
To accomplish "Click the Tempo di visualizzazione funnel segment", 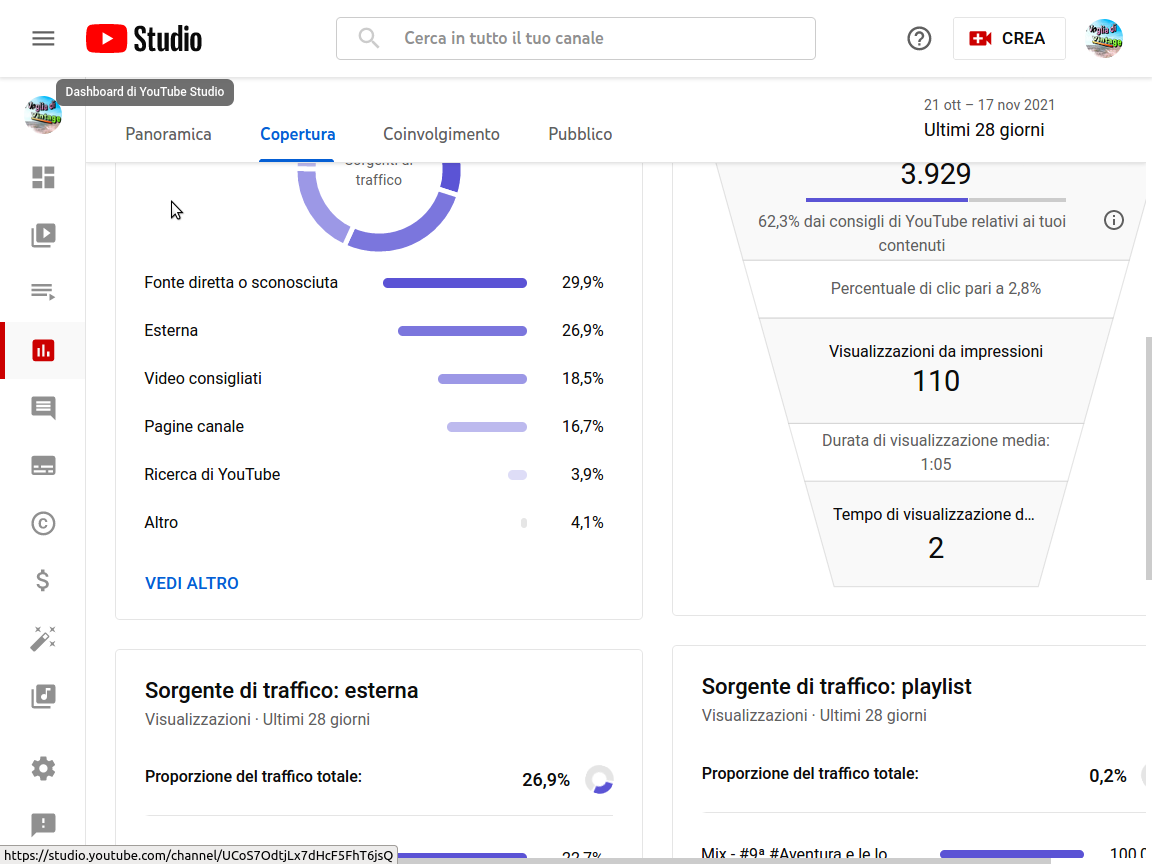I will point(935,534).
